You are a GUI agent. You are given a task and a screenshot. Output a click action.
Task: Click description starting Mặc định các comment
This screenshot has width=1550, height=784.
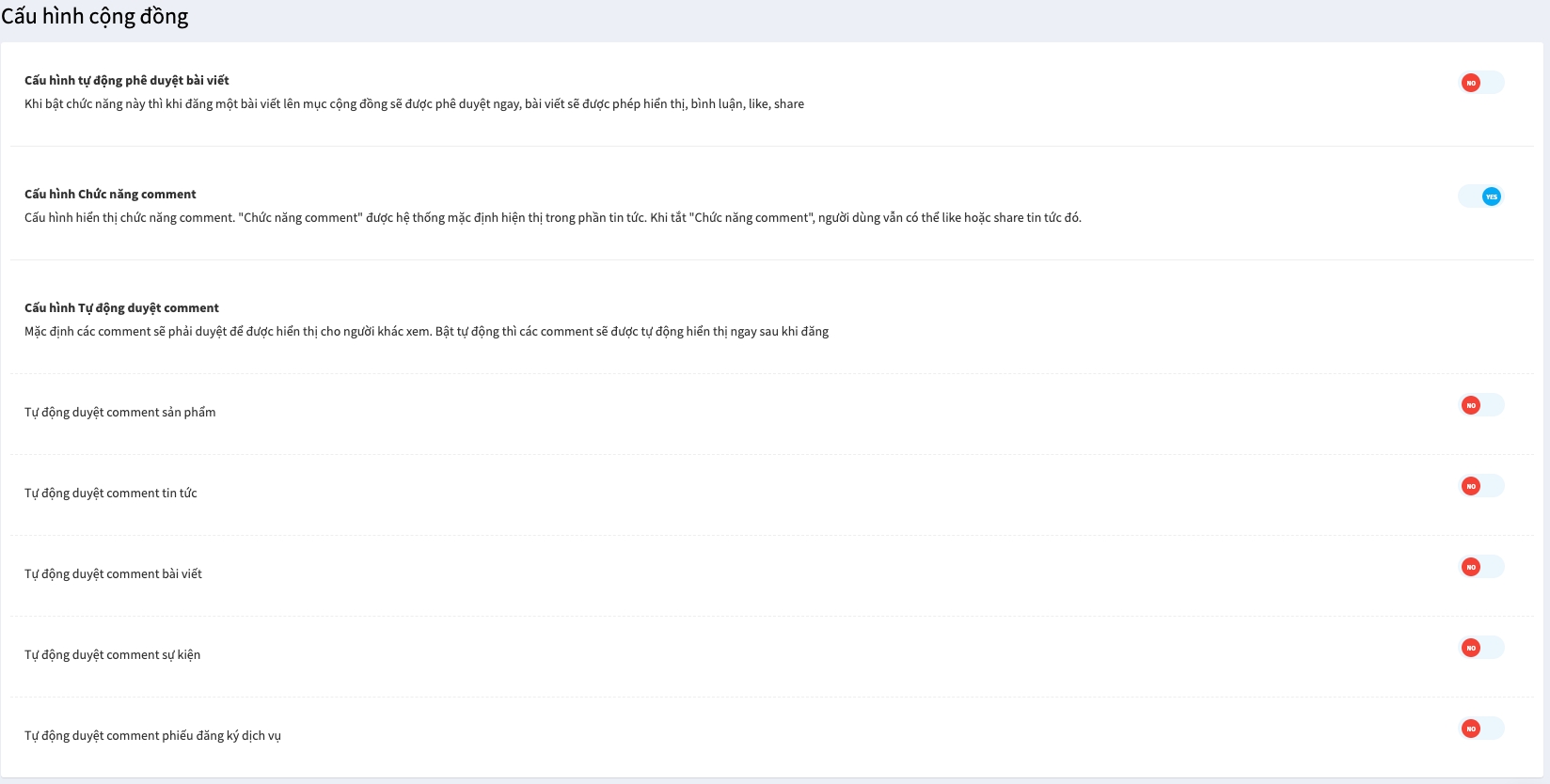[x=426, y=332]
